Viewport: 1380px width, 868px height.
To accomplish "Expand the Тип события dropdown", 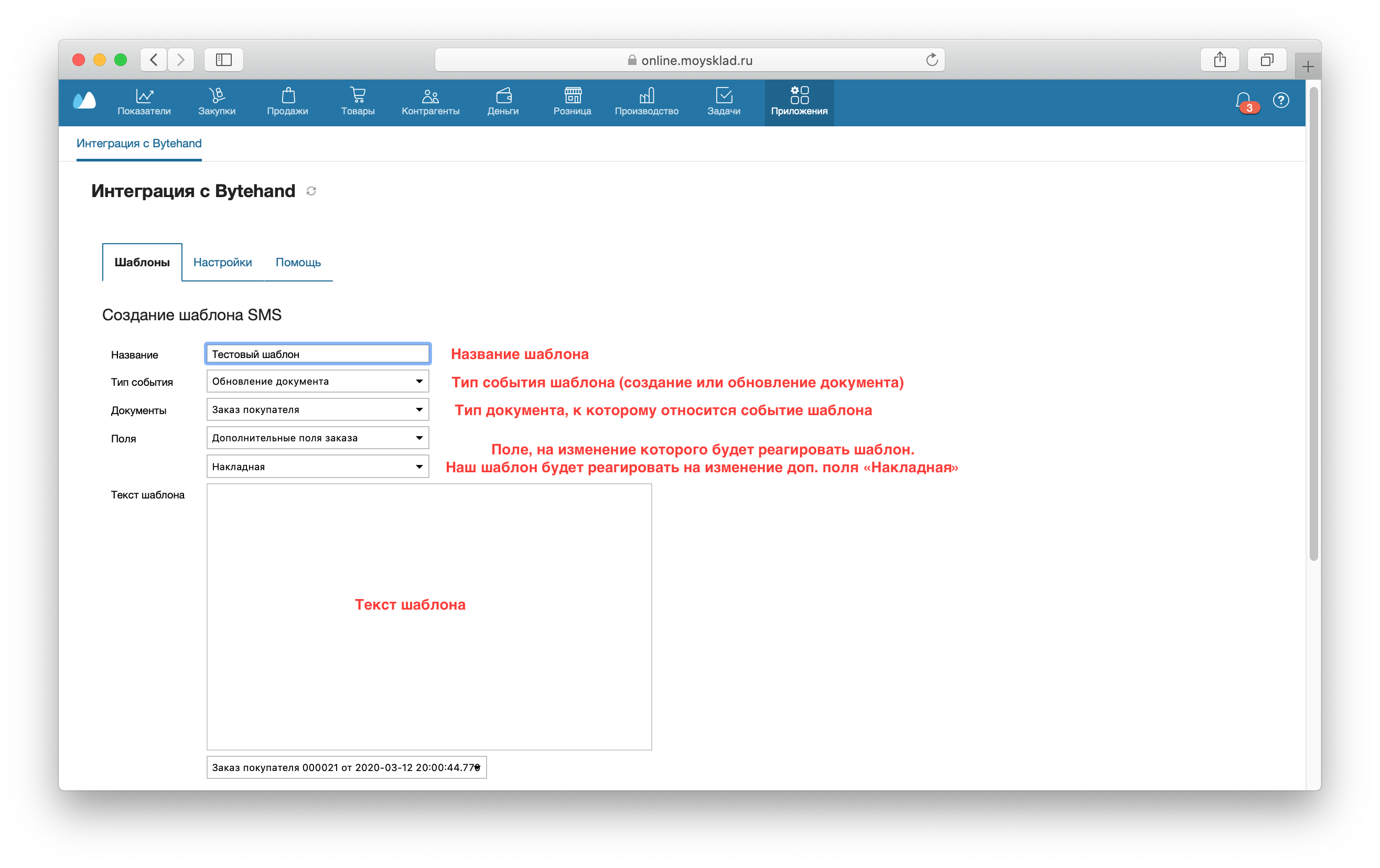I will [x=318, y=382].
